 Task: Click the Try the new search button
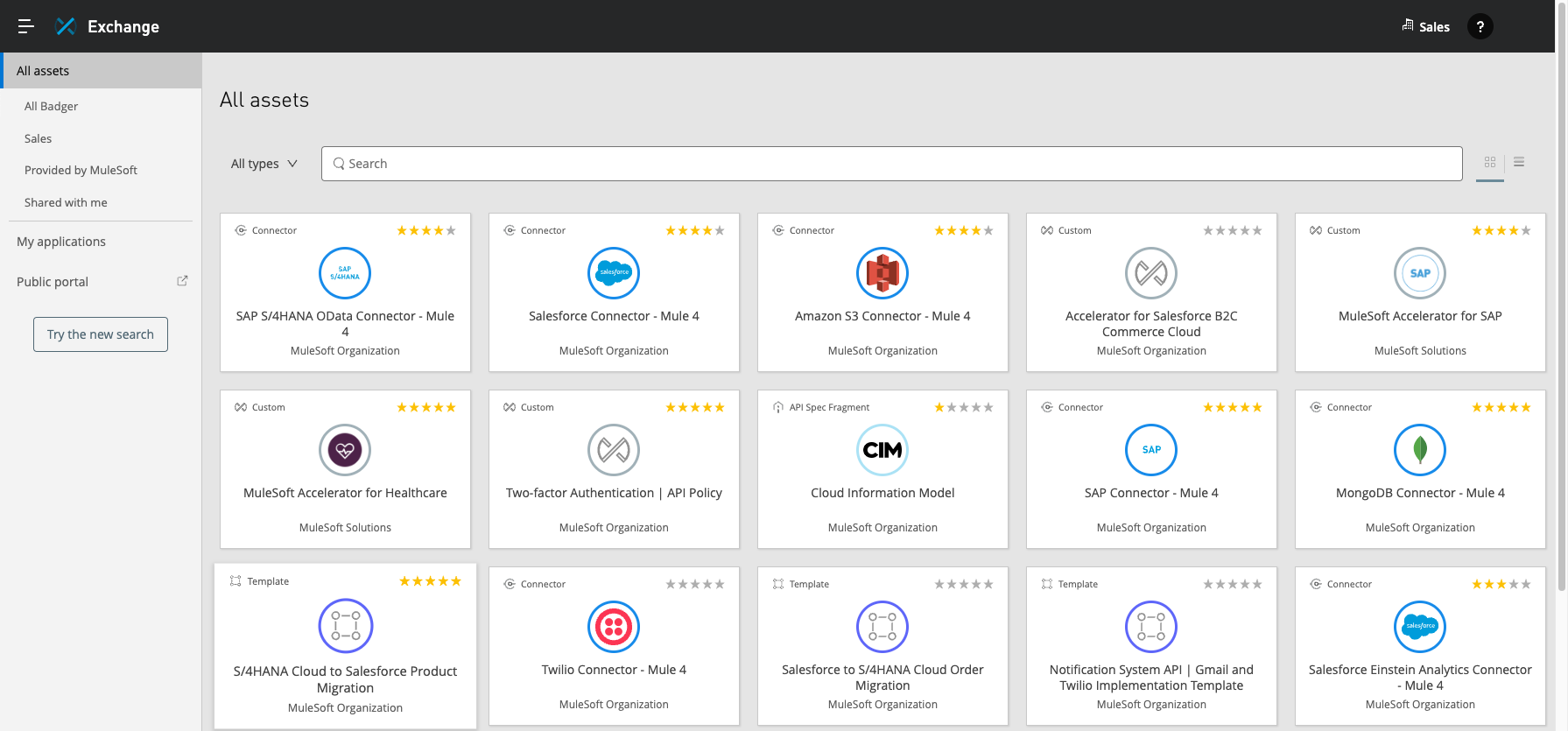(101, 334)
